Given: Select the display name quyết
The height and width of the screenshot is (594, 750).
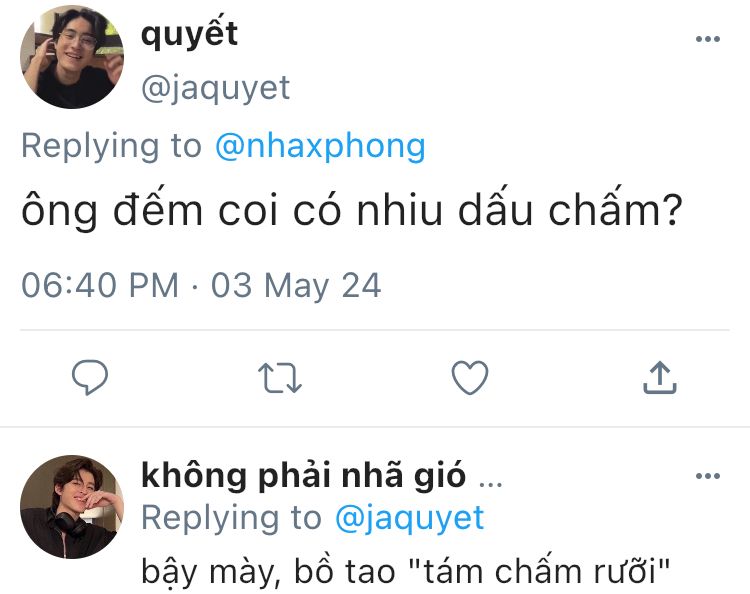Looking at the screenshot, I should tap(189, 34).
